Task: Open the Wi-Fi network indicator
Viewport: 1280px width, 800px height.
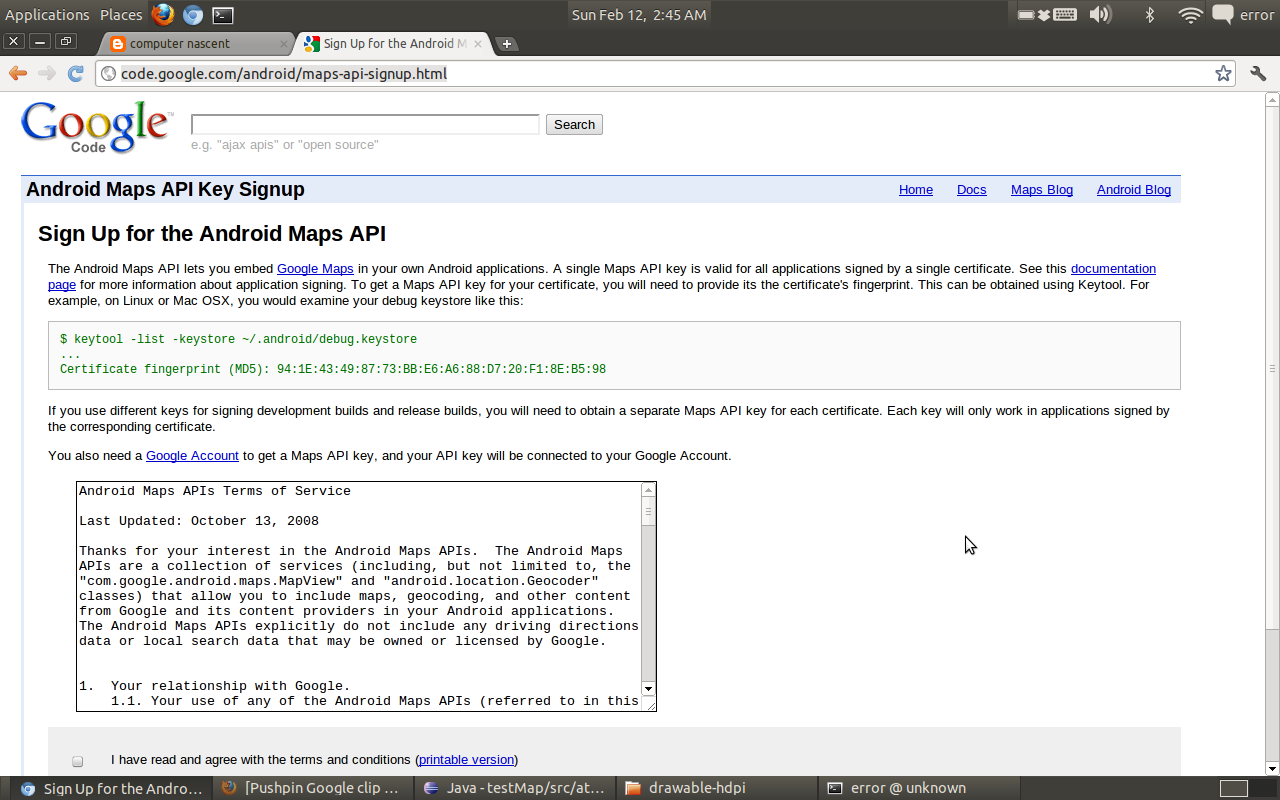Action: 1190,14
